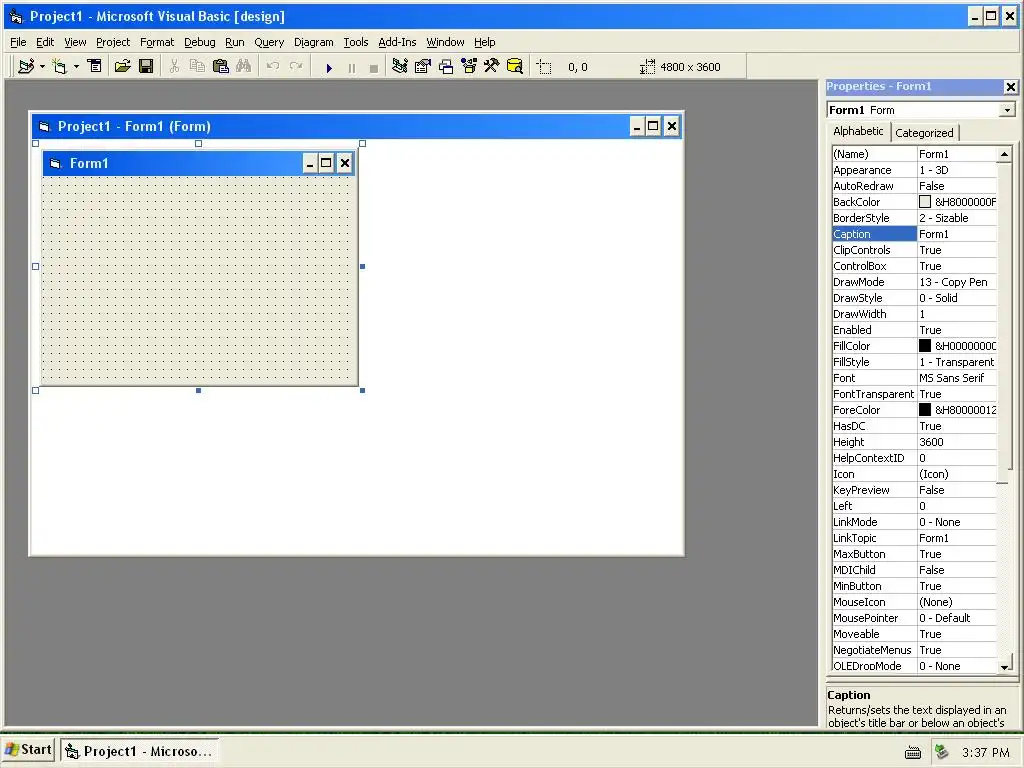Click the Add Standard EXE Project icon
Screen dimensions: 1024x768
[26, 66]
